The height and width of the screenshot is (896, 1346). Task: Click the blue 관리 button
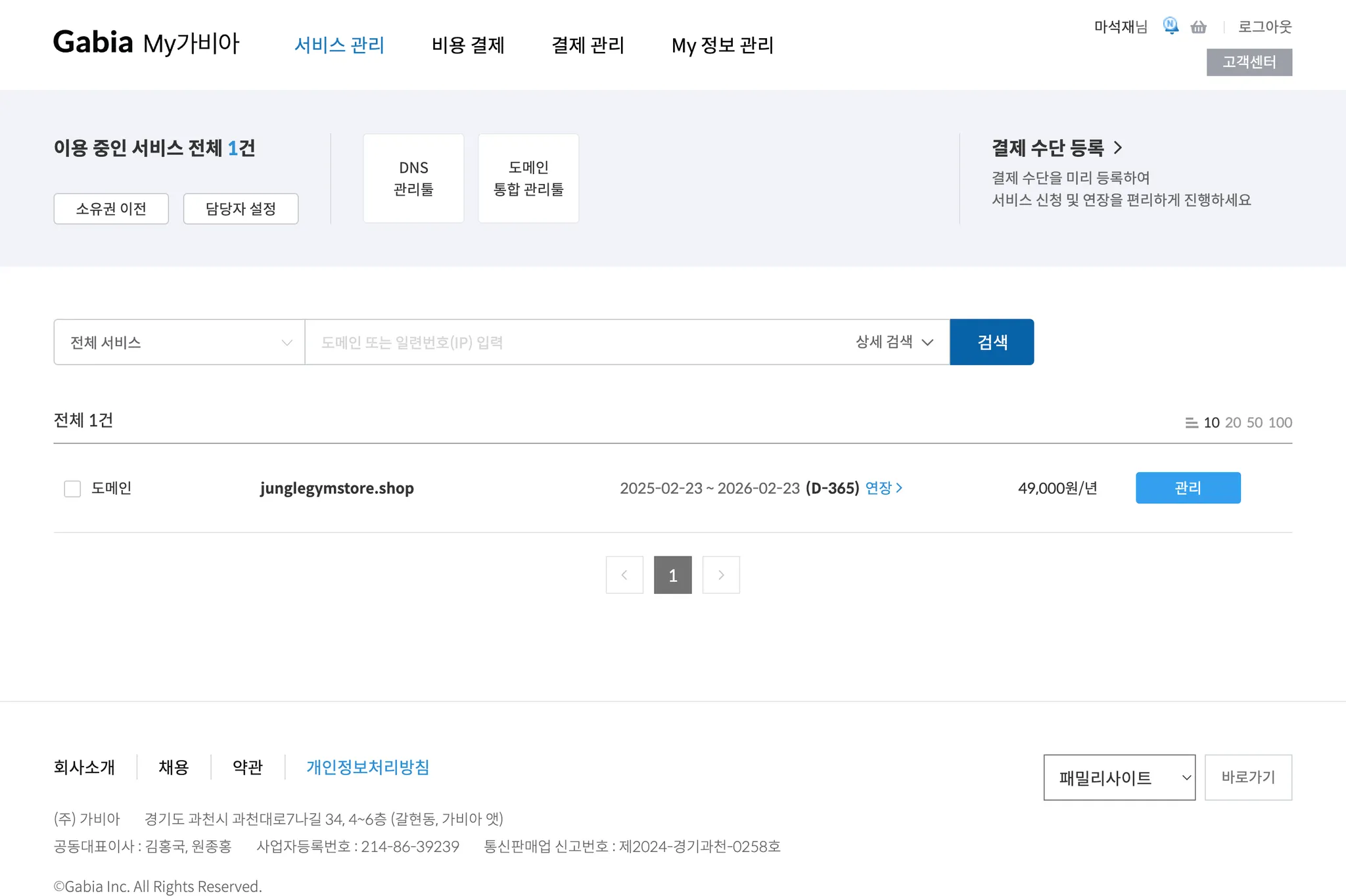(x=1188, y=488)
